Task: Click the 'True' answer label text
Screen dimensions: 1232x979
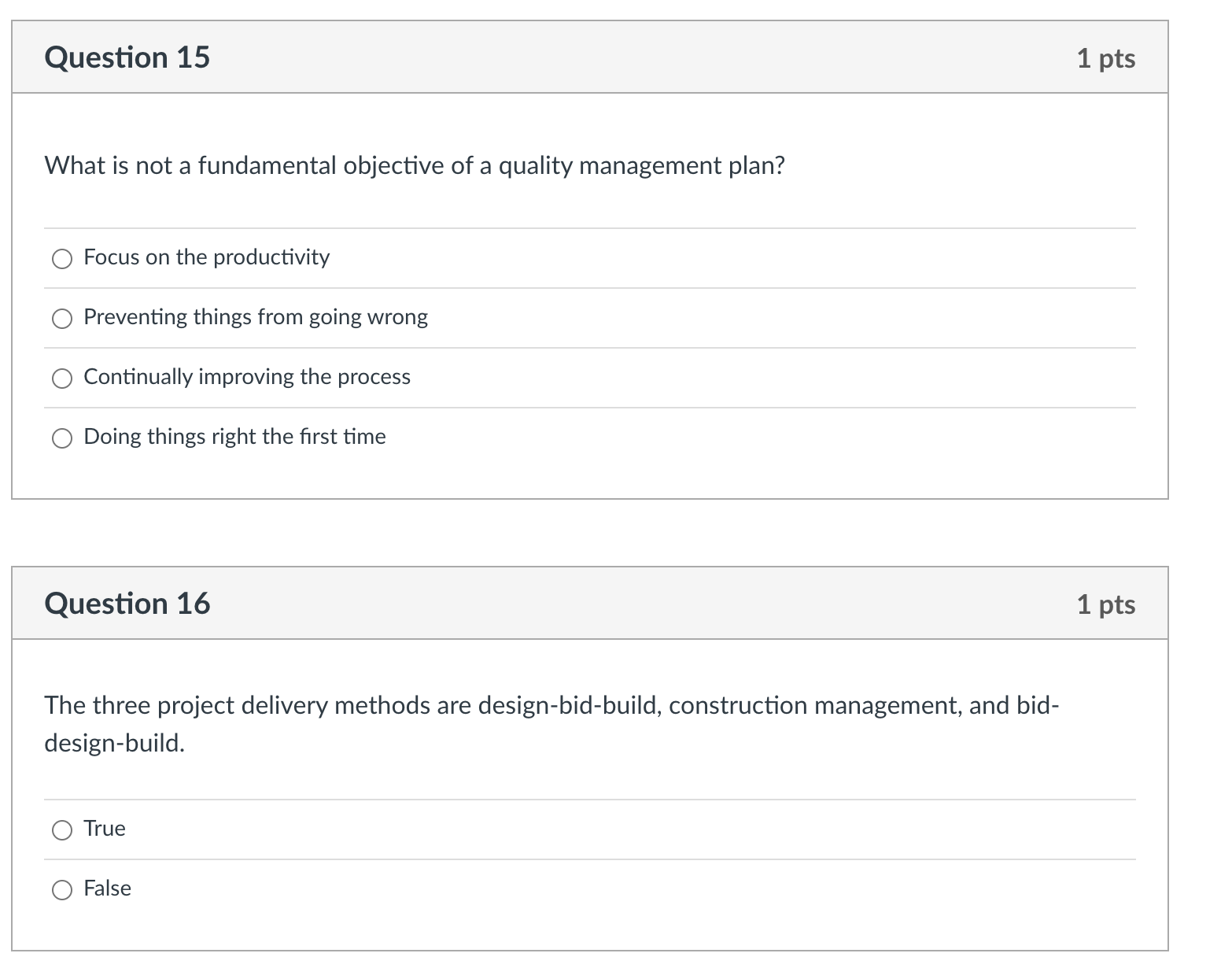Action: coord(105,829)
